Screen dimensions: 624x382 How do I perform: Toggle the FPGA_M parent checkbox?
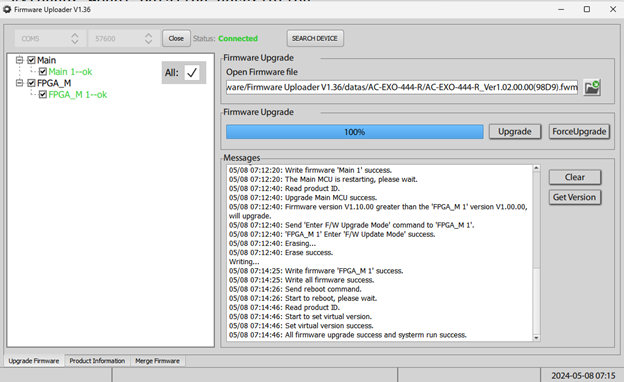(x=31, y=83)
